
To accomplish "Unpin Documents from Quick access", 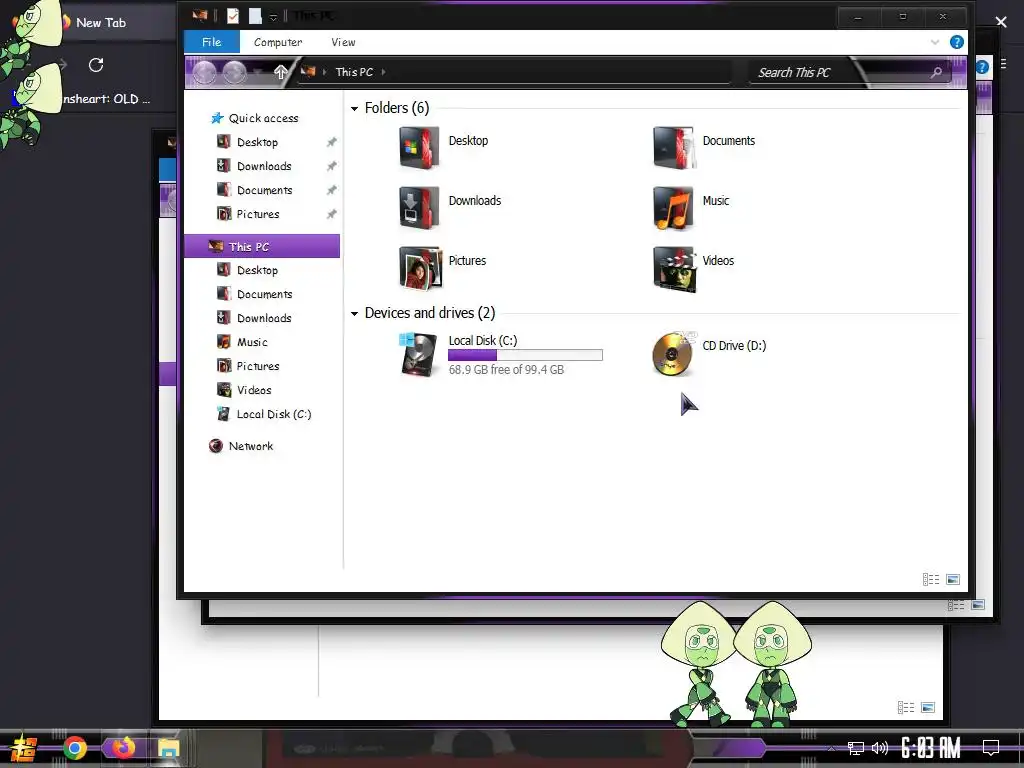I will point(332,190).
